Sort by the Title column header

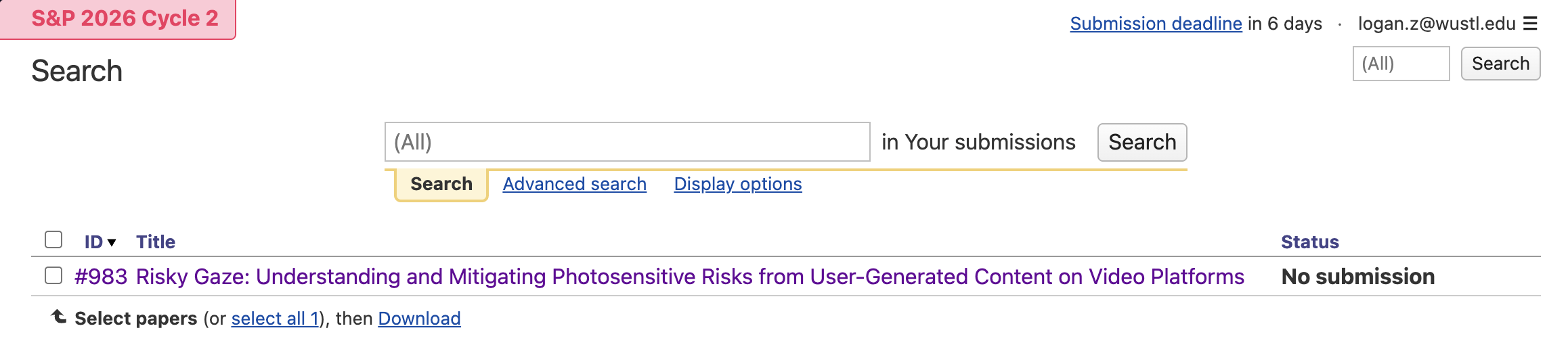pos(156,242)
